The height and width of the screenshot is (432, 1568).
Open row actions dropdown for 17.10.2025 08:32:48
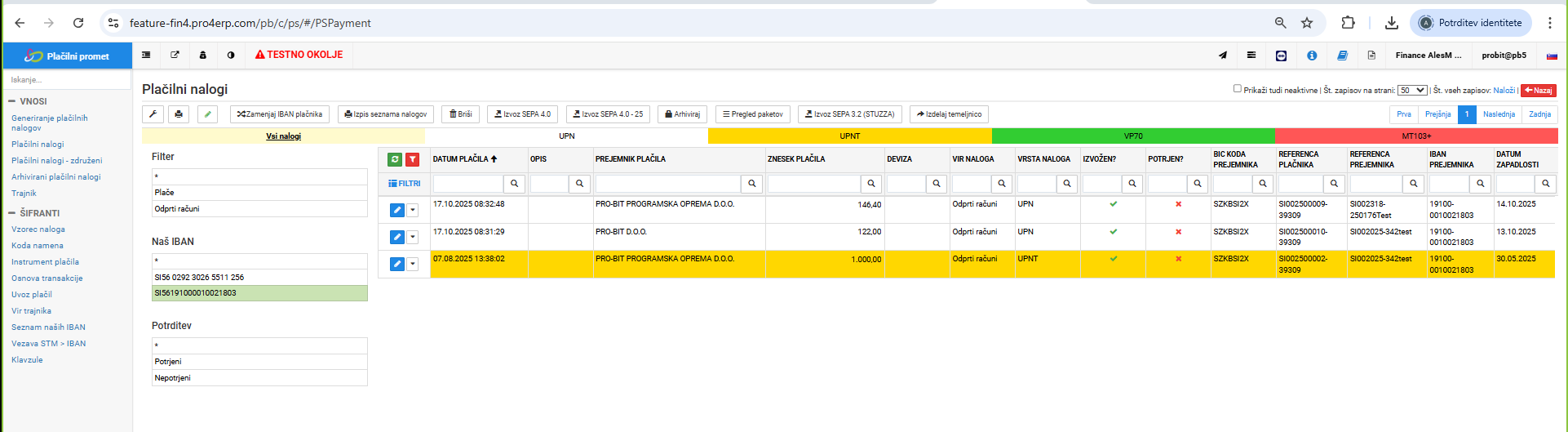point(413,210)
